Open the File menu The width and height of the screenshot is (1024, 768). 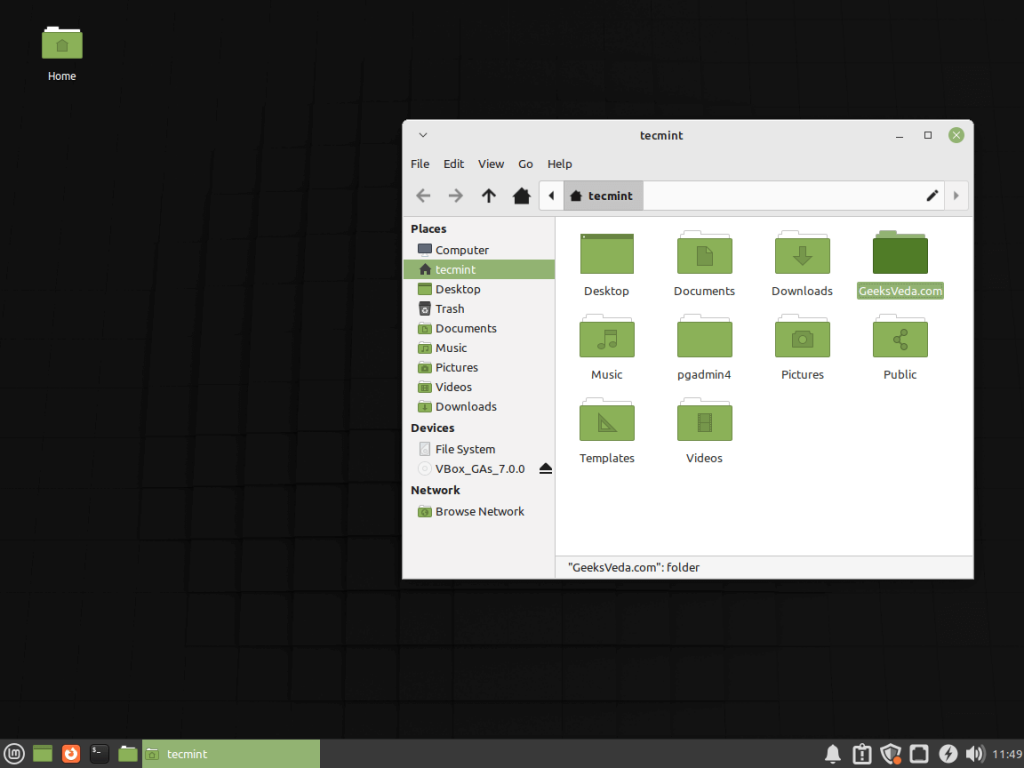(x=419, y=163)
